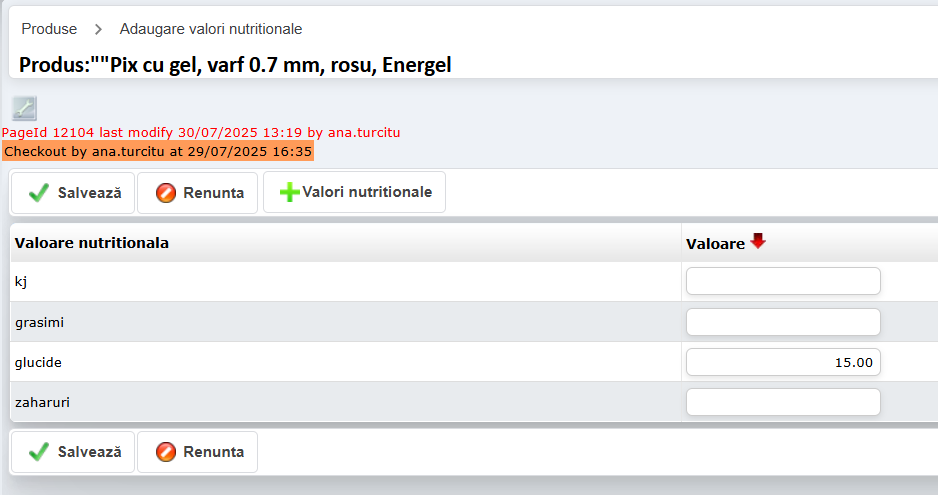Image resolution: width=938 pixels, height=495 pixels.
Task: Click green checkmark on bottom Salvează button
Action: click(39, 452)
